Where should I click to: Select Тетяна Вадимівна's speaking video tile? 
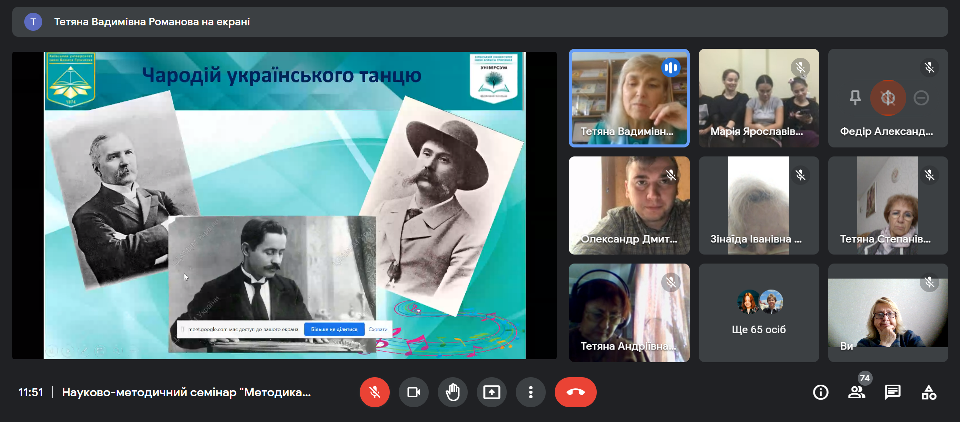click(x=629, y=97)
